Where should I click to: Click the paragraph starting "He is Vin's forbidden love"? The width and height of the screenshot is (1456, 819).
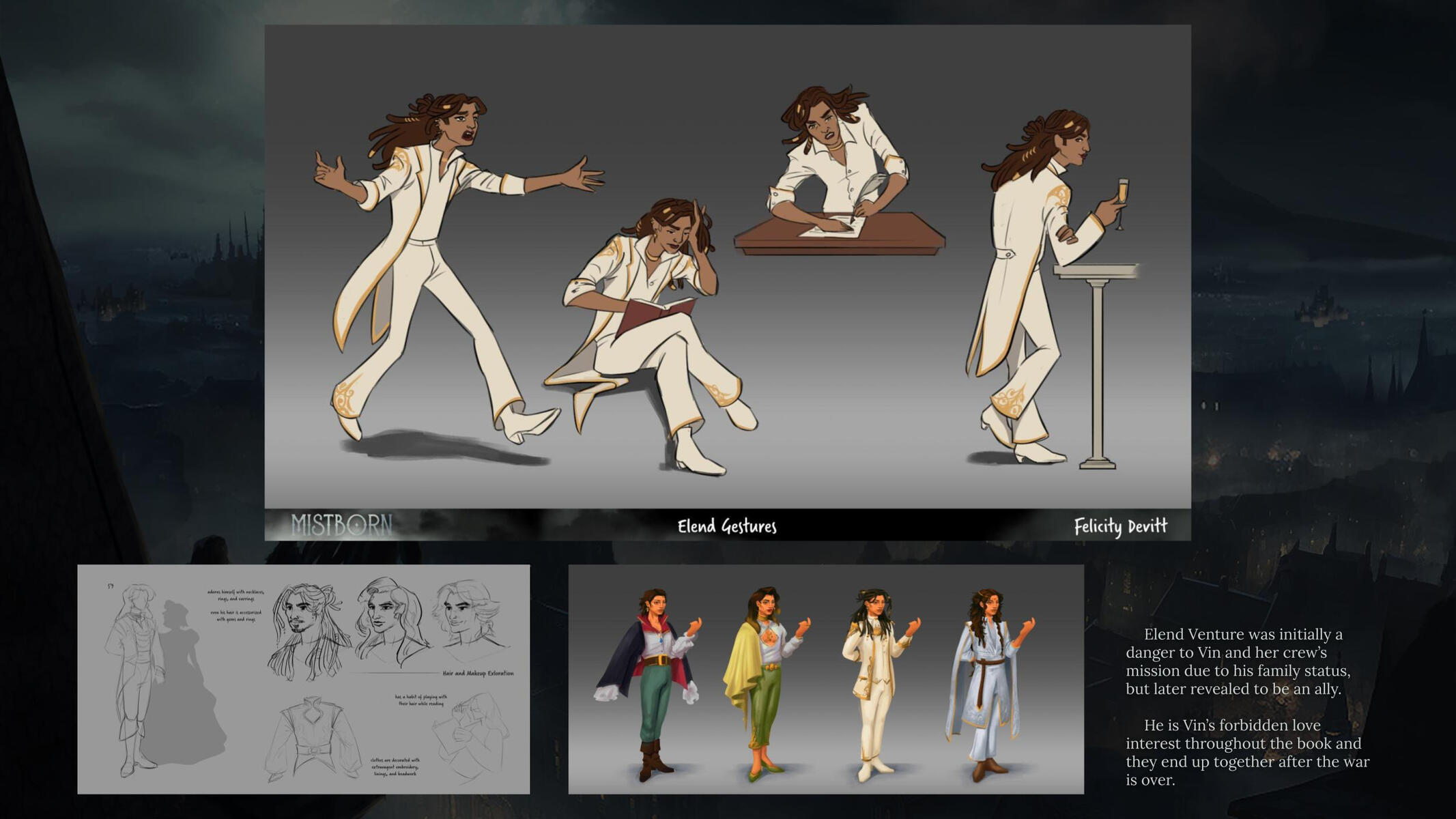[1247, 752]
